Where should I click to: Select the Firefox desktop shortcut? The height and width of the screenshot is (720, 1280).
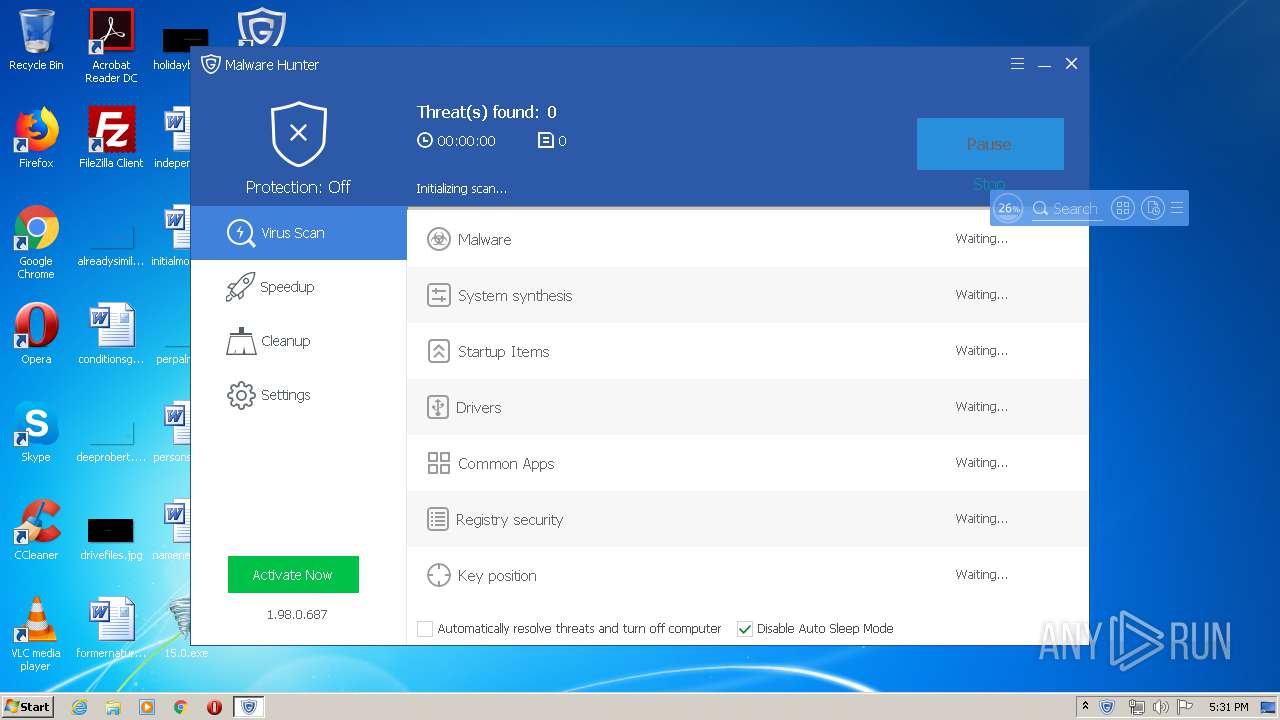pyautogui.click(x=36, y=138)
